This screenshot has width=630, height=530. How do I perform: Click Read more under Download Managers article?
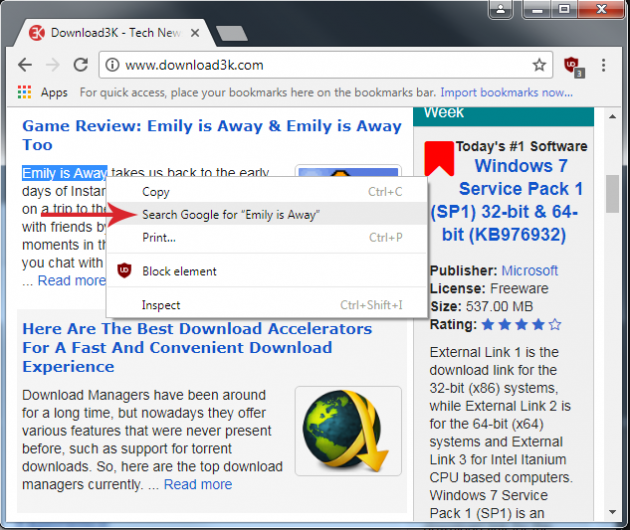(198, 484)
